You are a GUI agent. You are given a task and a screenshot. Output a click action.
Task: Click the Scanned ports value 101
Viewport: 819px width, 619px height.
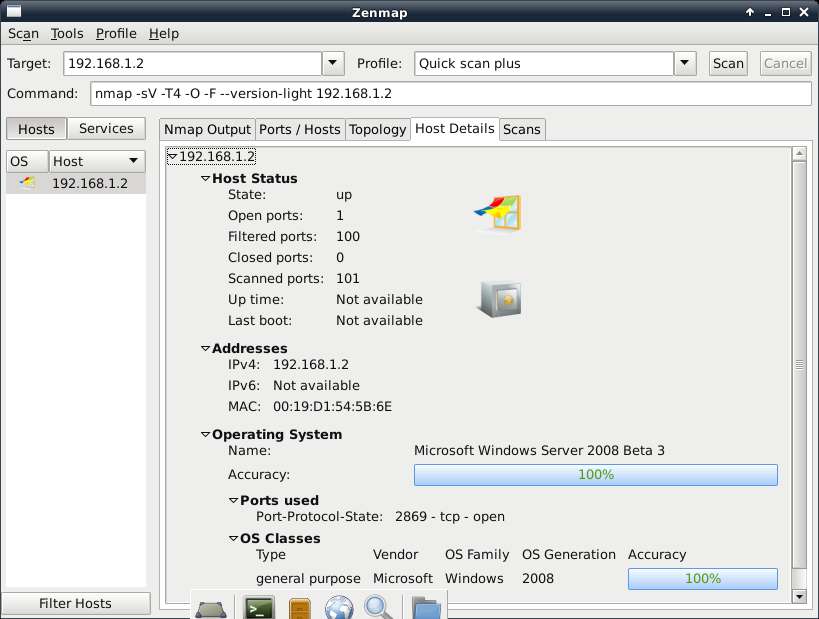coord(348,278)
